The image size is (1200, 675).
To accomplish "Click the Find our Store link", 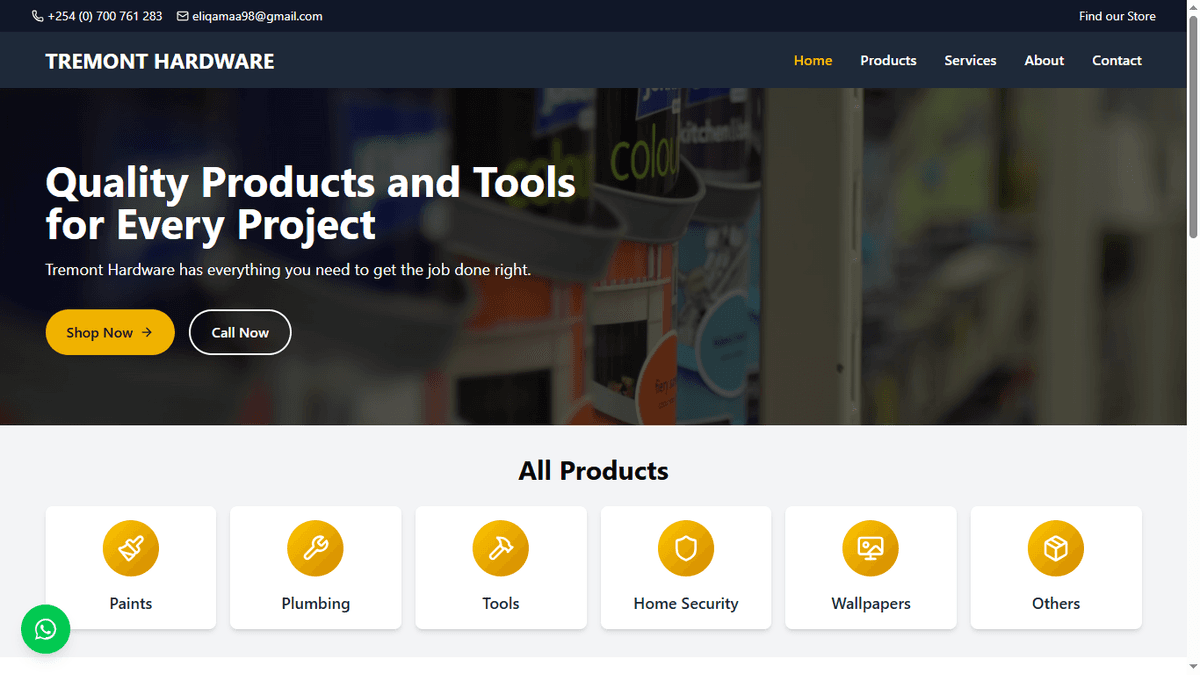I will [x=1116, y=16].
